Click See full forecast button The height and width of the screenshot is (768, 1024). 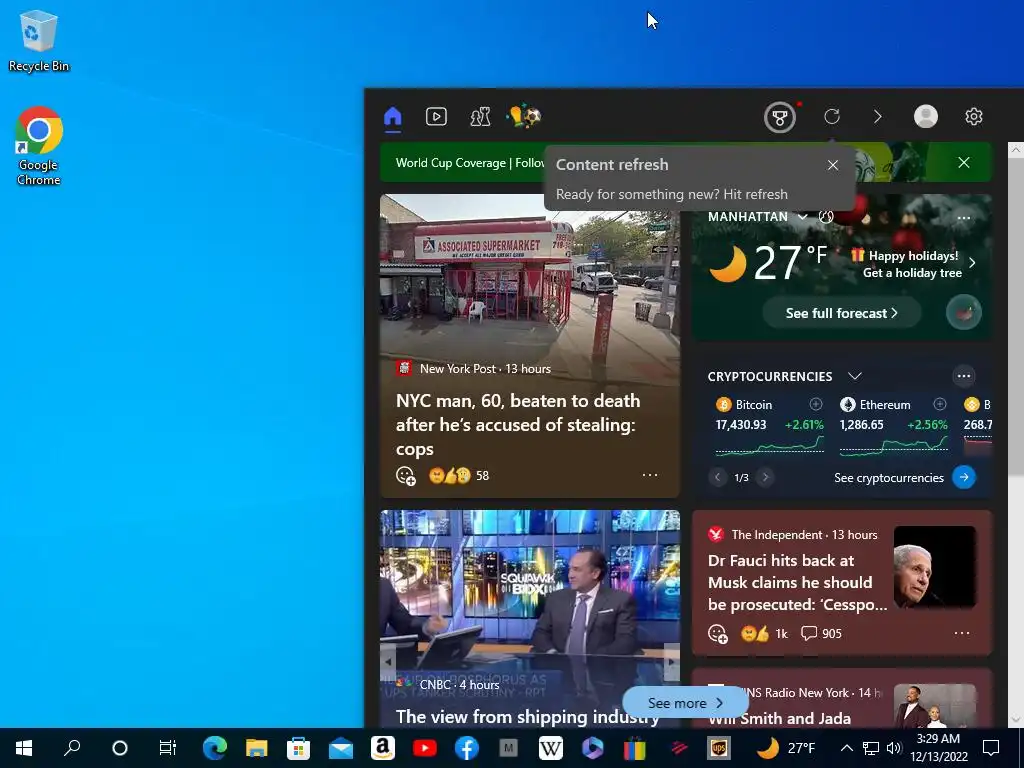pyautogui.click(x=841, y=313)
